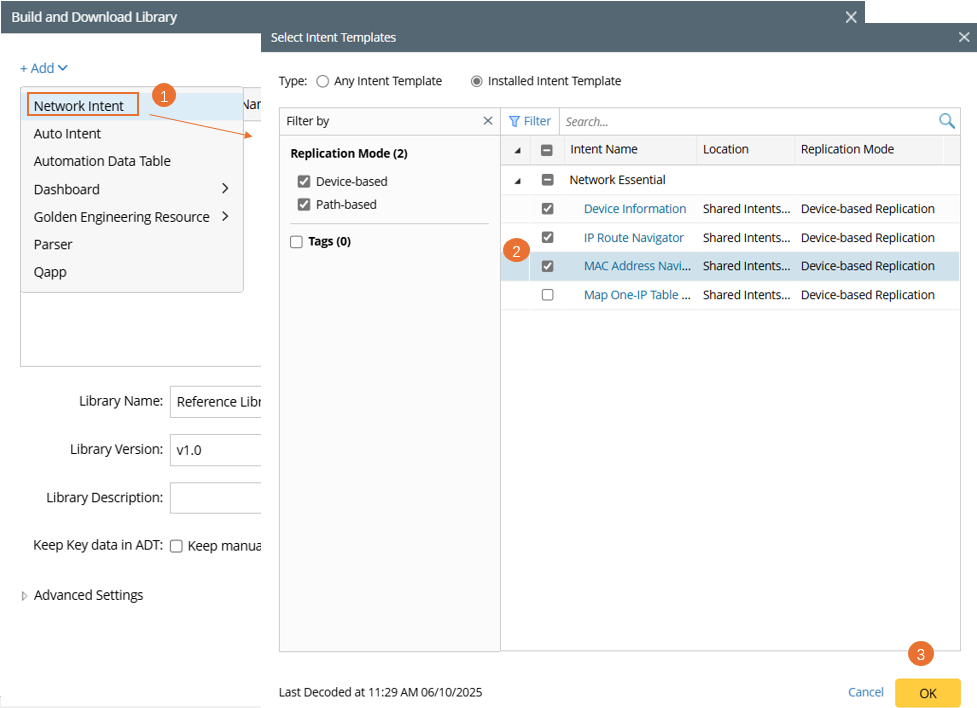Click the Cancel link
This screenshot has height=708, width=977.
pyautogui.click(x=865, y=692)
